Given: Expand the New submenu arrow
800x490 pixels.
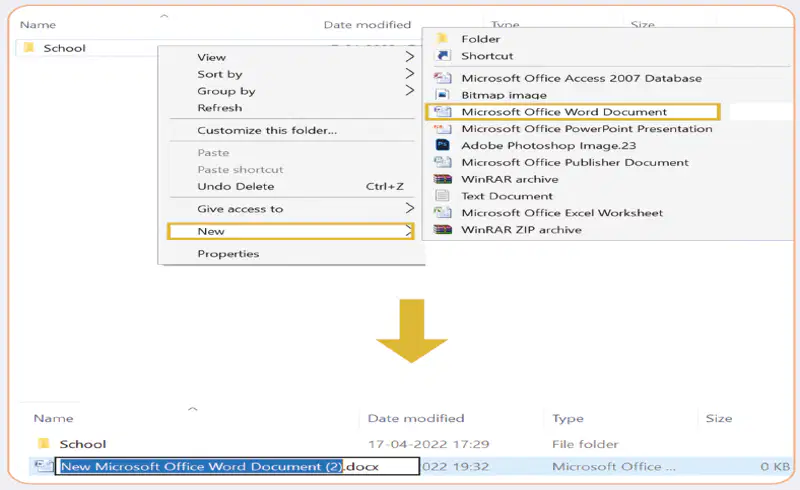Looking at the screenshot, I should click(x=408, y=231).
